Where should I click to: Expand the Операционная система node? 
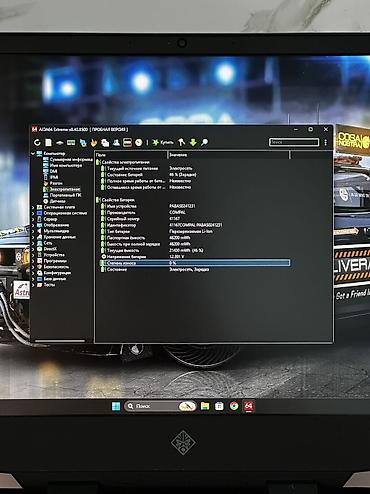(x=33, y=213)
